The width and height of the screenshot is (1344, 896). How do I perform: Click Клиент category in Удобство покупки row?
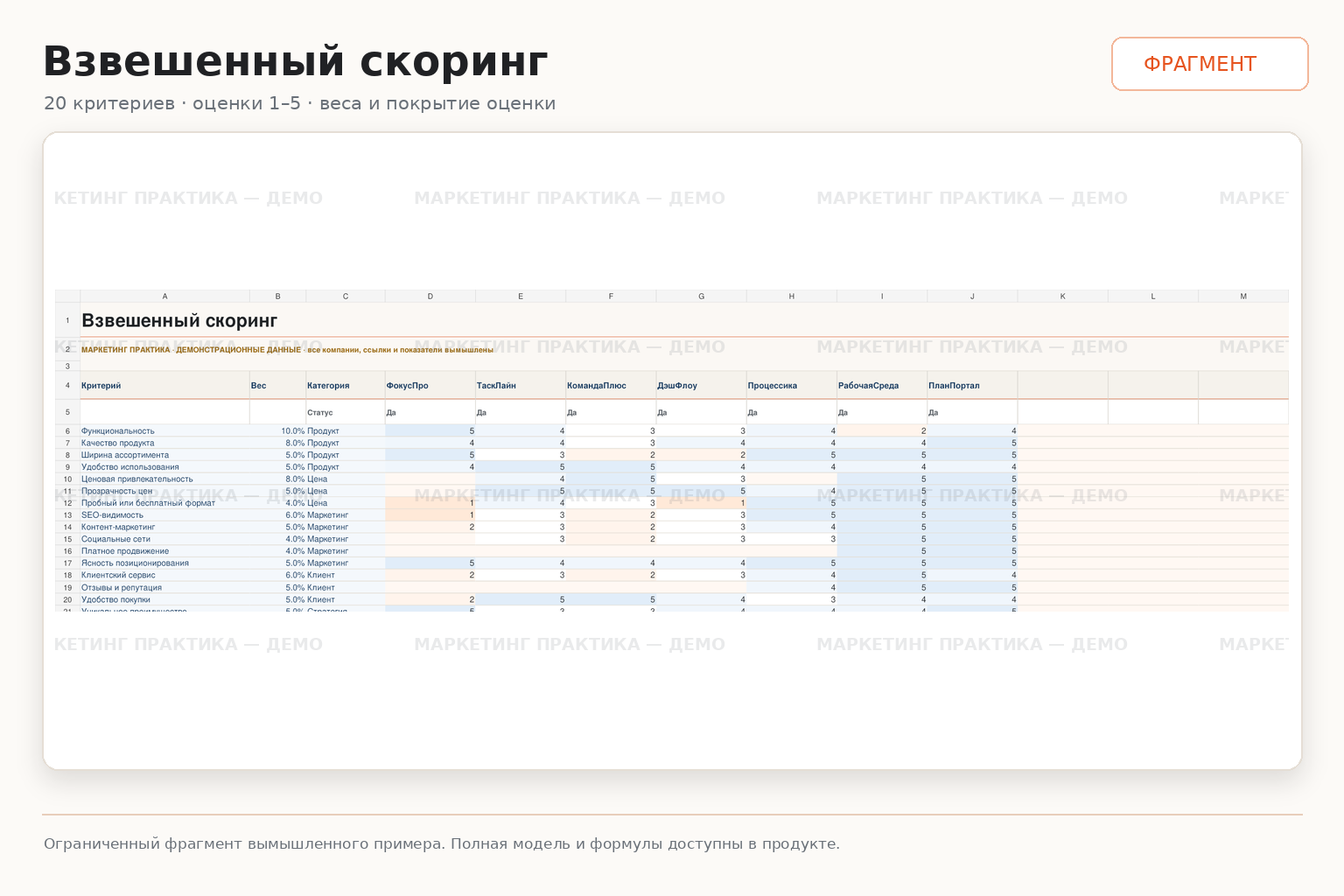click(x=346, y=599)
